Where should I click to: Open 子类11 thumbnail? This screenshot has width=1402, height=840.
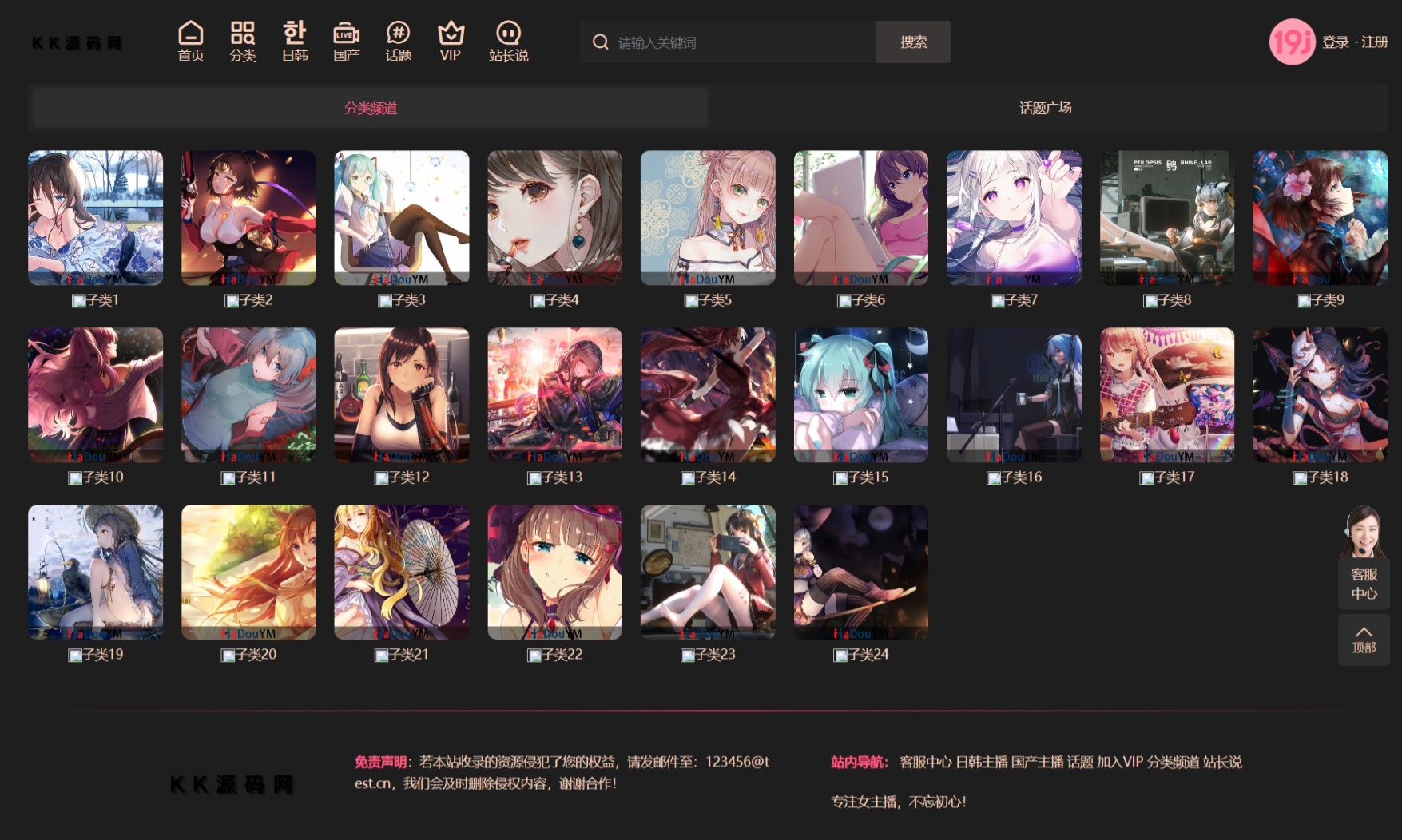(x=248, y=395)
